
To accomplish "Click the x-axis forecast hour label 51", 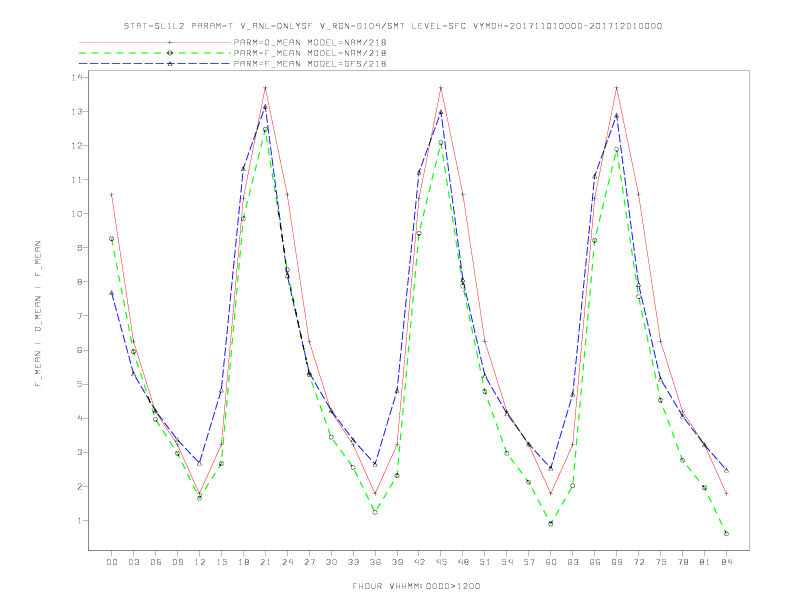I will point(485,562).
